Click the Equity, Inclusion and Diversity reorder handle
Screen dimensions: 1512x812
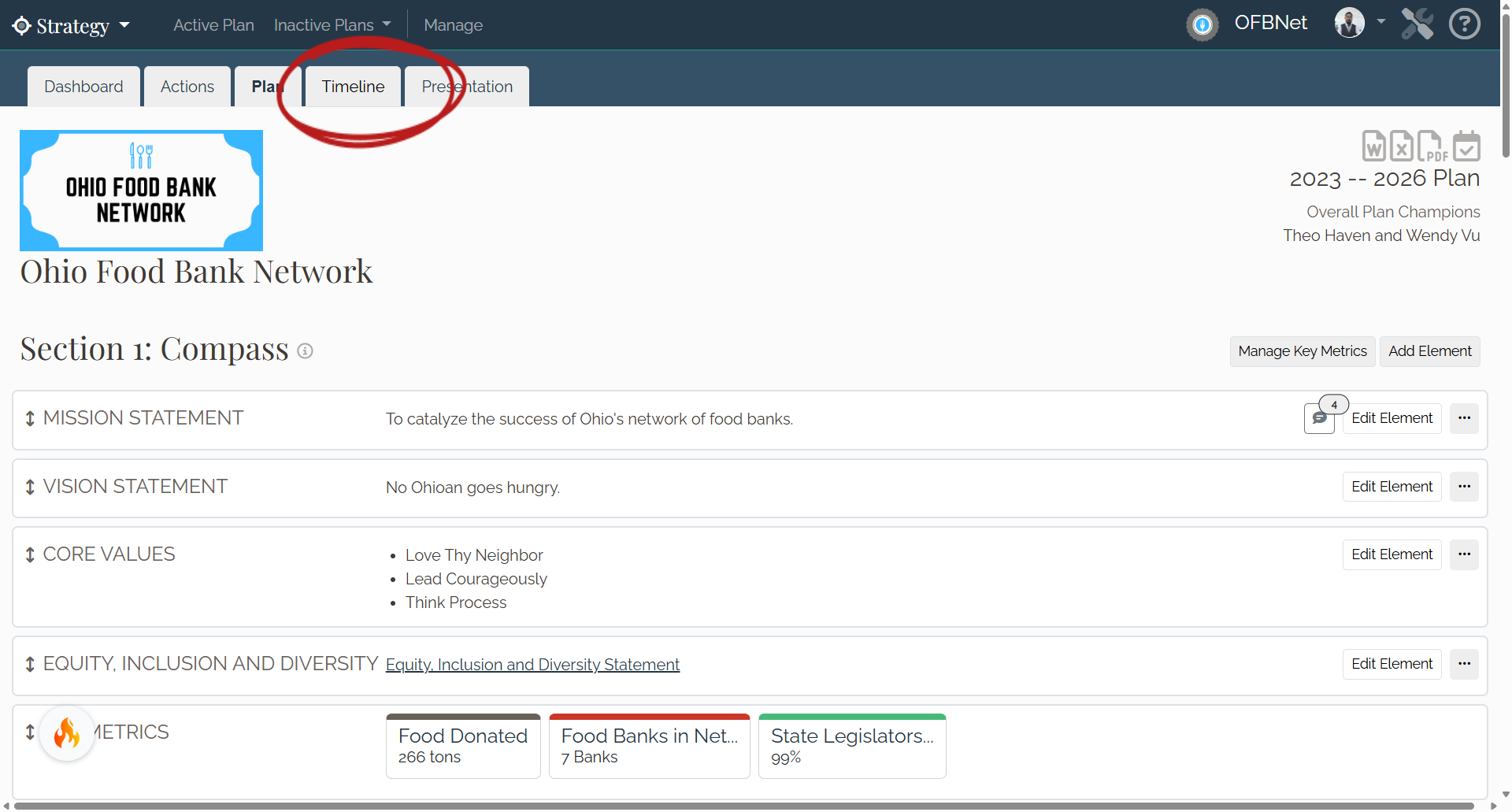(30, 665)
